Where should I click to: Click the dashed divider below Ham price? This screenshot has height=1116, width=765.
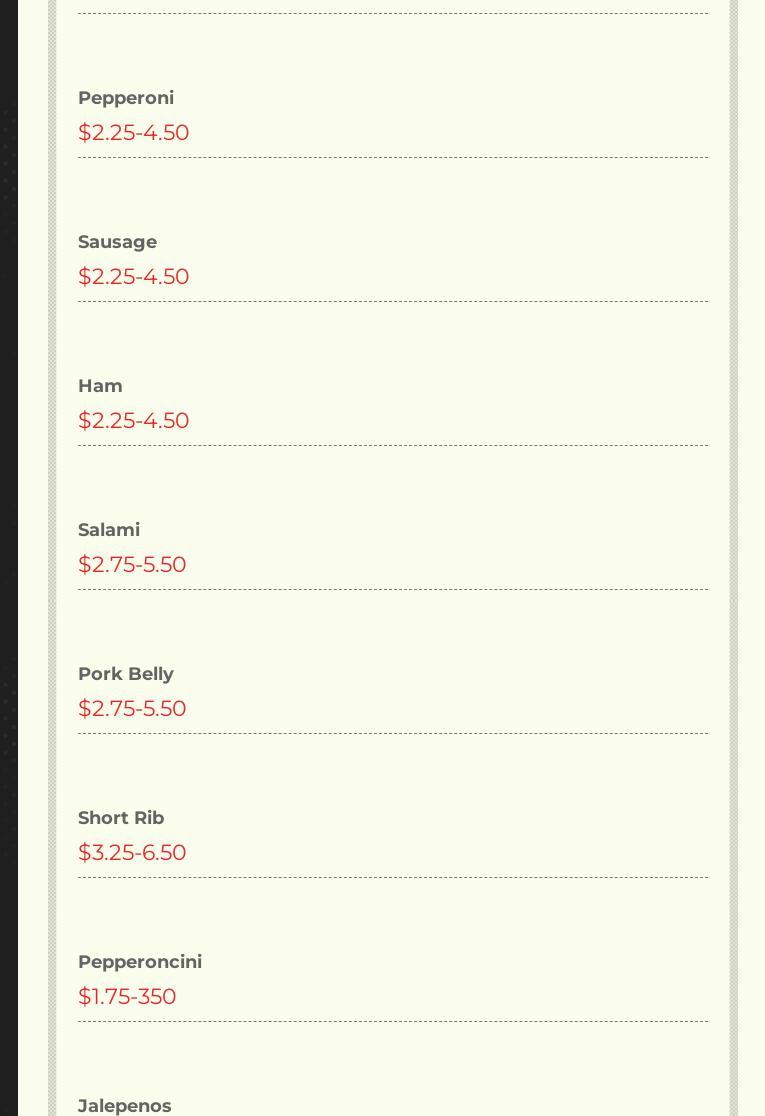click(x=393, y=446)
